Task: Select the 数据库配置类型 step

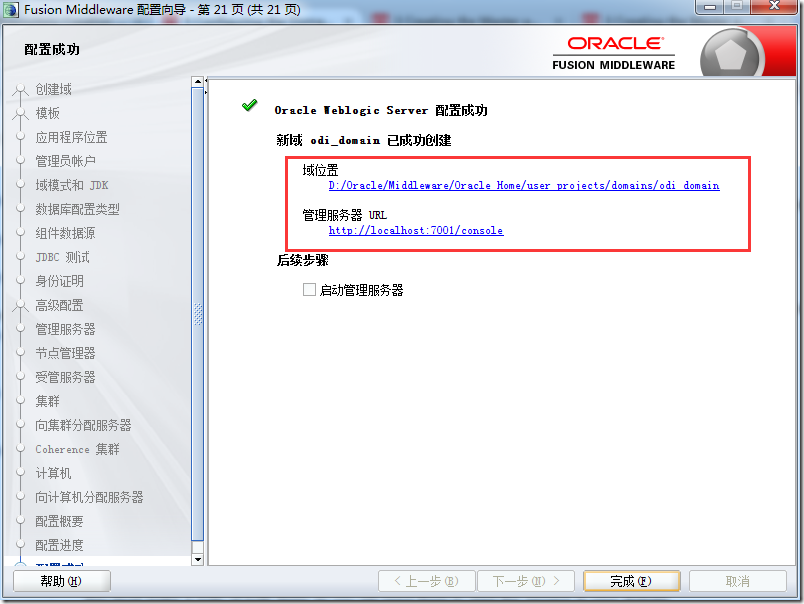Action: pos(77,209)
